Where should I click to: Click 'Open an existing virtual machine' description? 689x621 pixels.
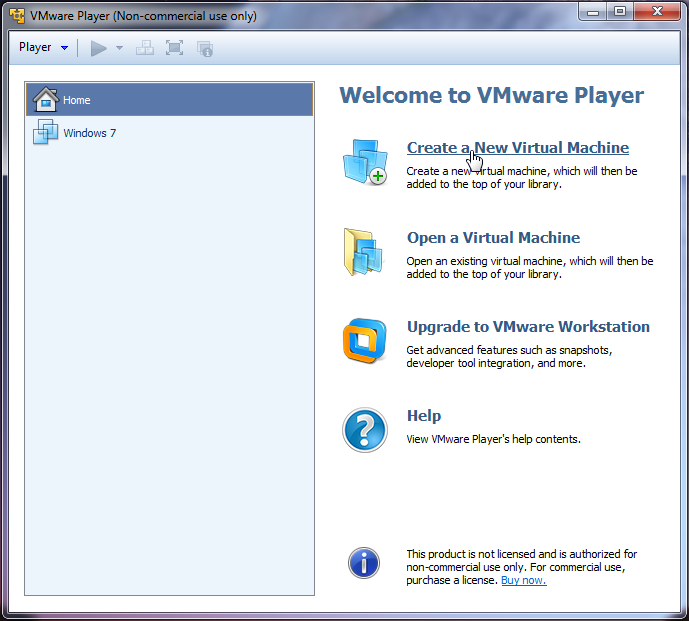pos(530,268)
